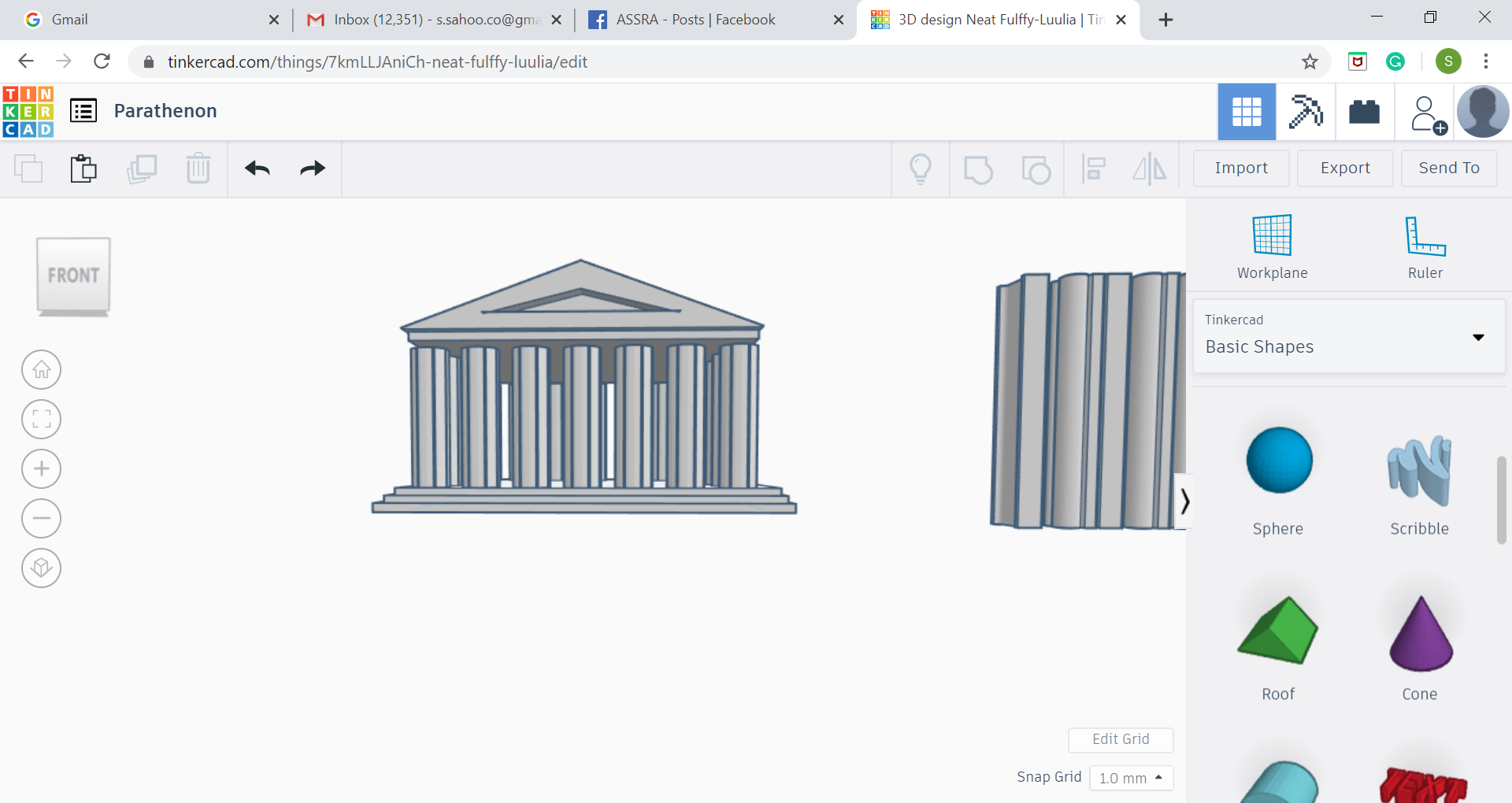
Task: Close the ASSRA Facebook tab
Action: tap(839, 20)
